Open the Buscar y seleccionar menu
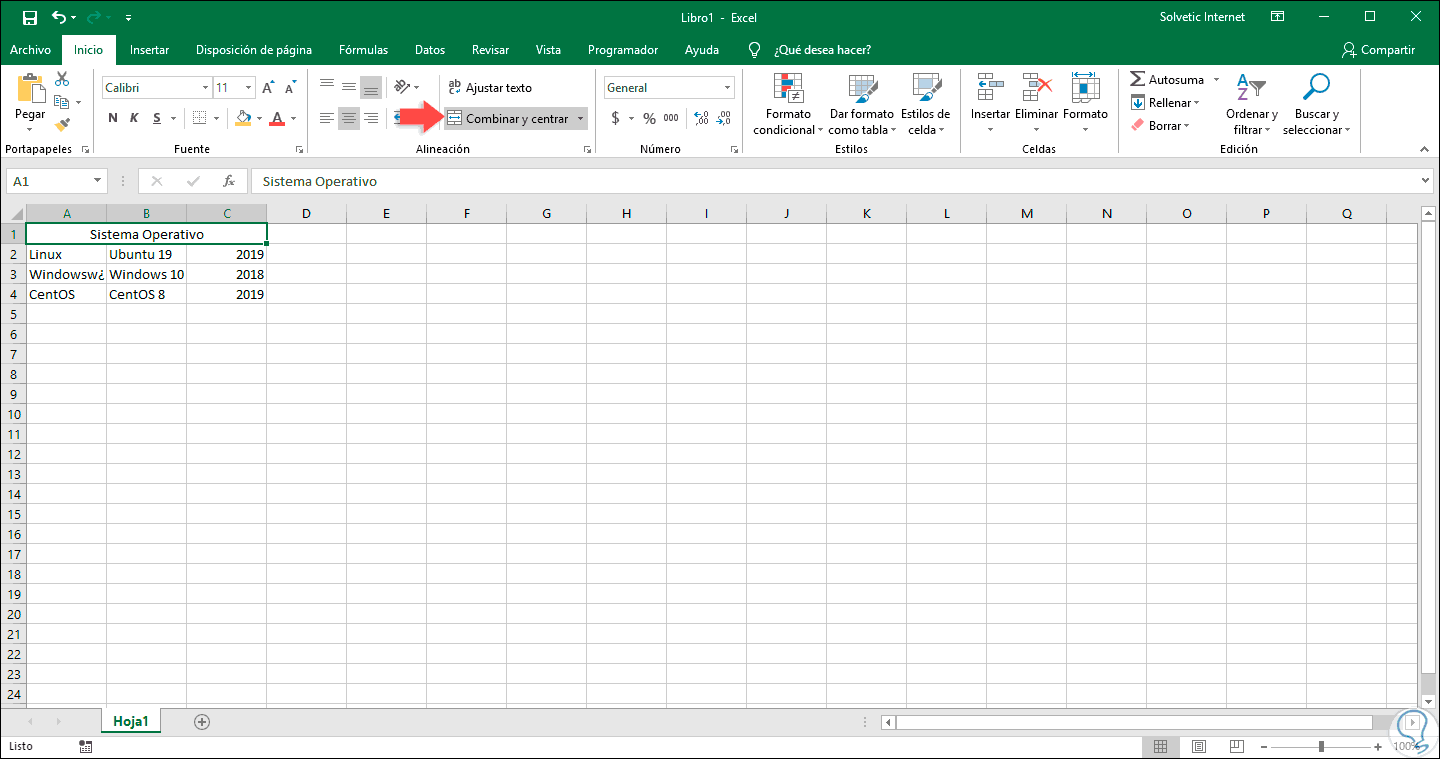1440x759 pixels. click(x=1316, y=105)
